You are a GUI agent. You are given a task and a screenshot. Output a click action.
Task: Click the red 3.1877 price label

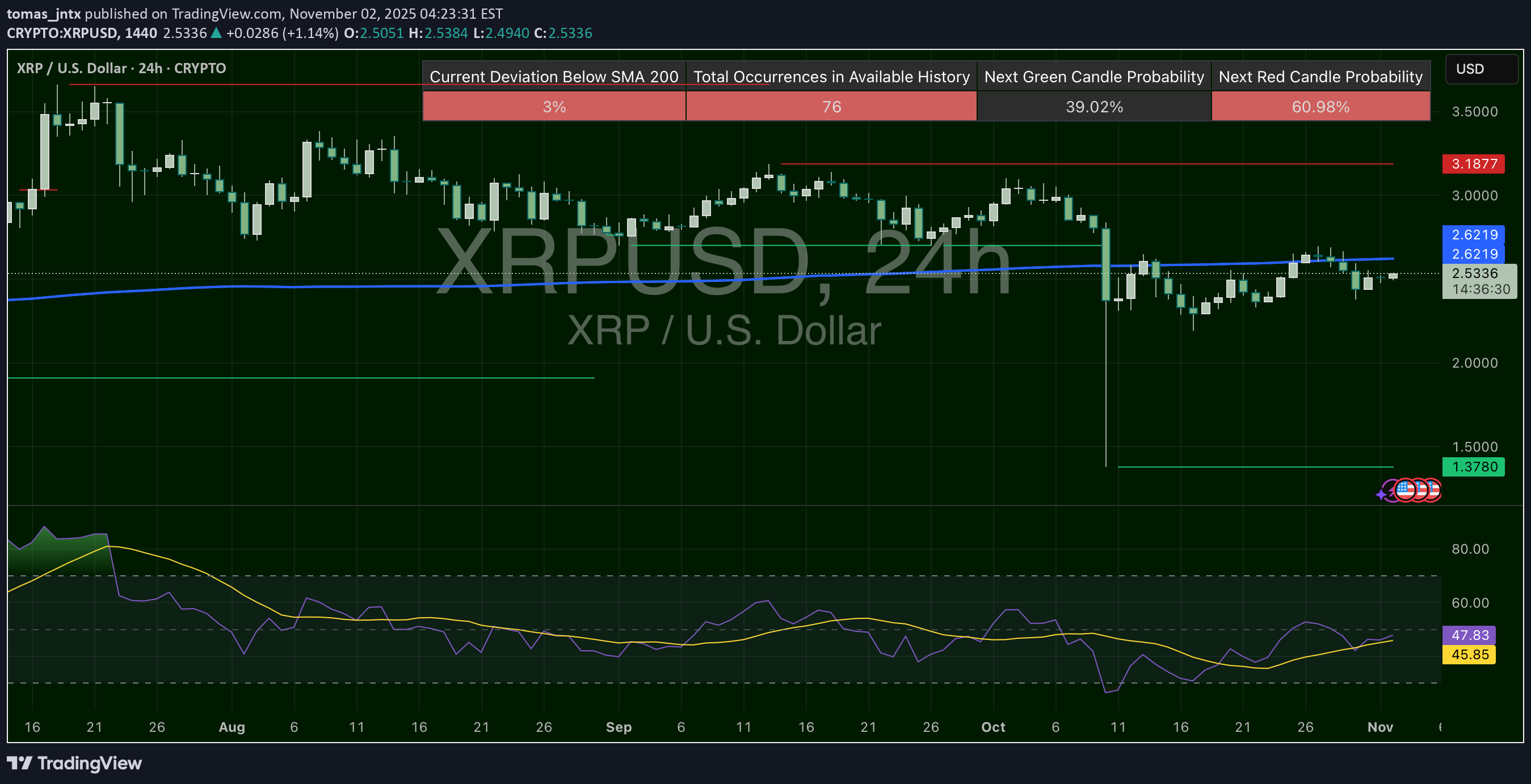(1473, 164)
